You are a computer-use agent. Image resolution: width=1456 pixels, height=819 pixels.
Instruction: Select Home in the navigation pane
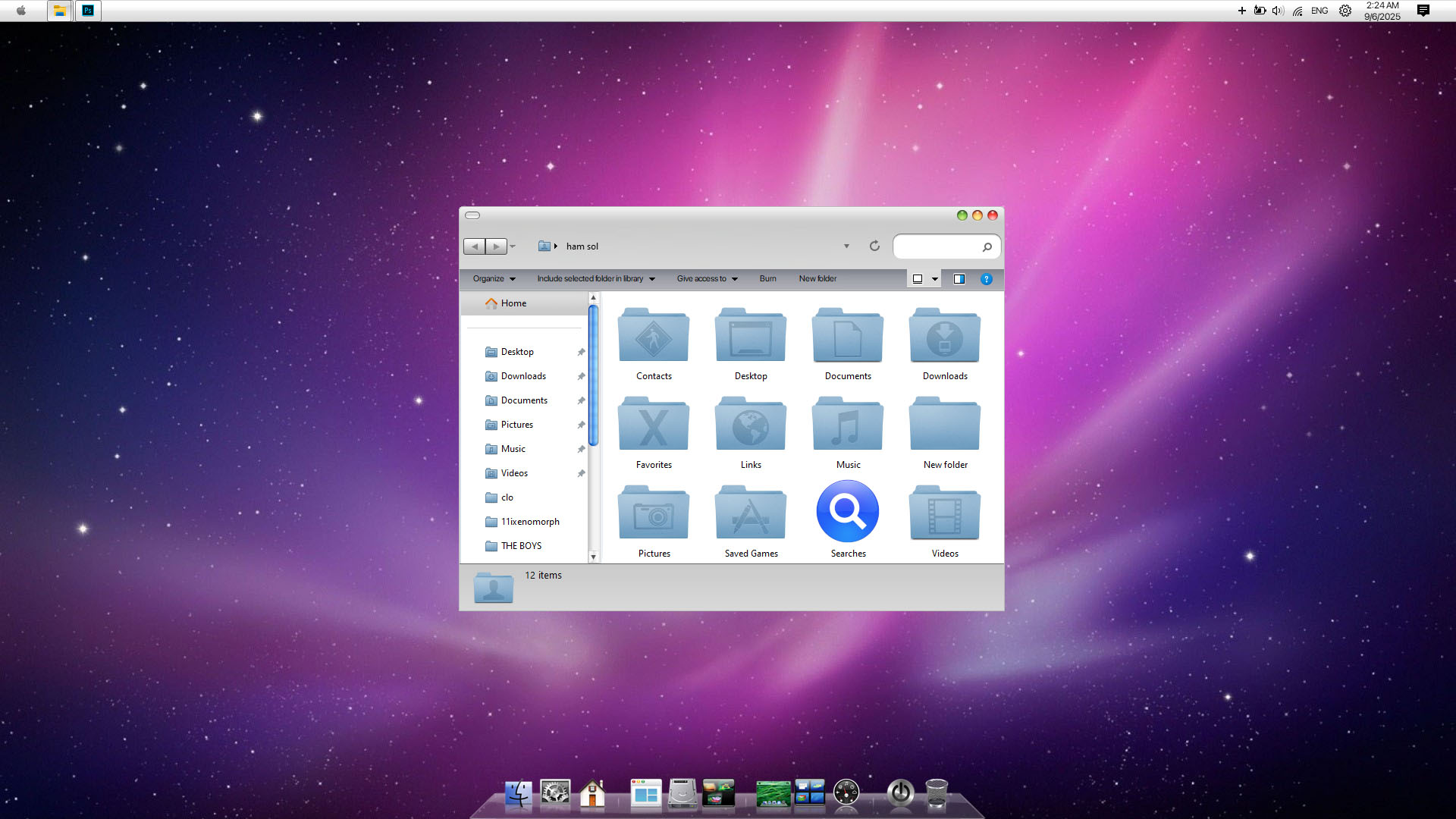tap(513, 303)
